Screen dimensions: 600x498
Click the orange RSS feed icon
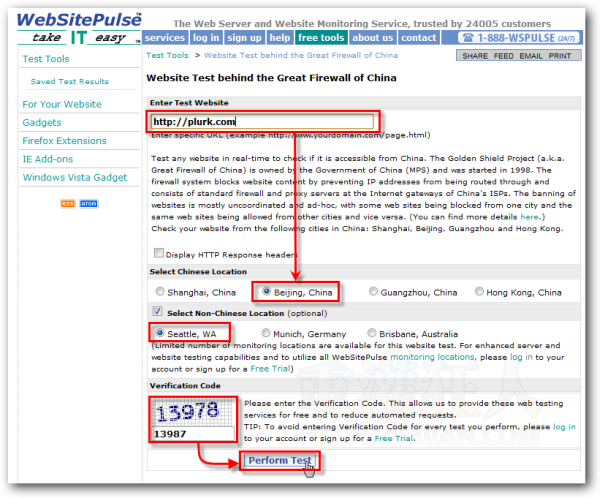68,204
